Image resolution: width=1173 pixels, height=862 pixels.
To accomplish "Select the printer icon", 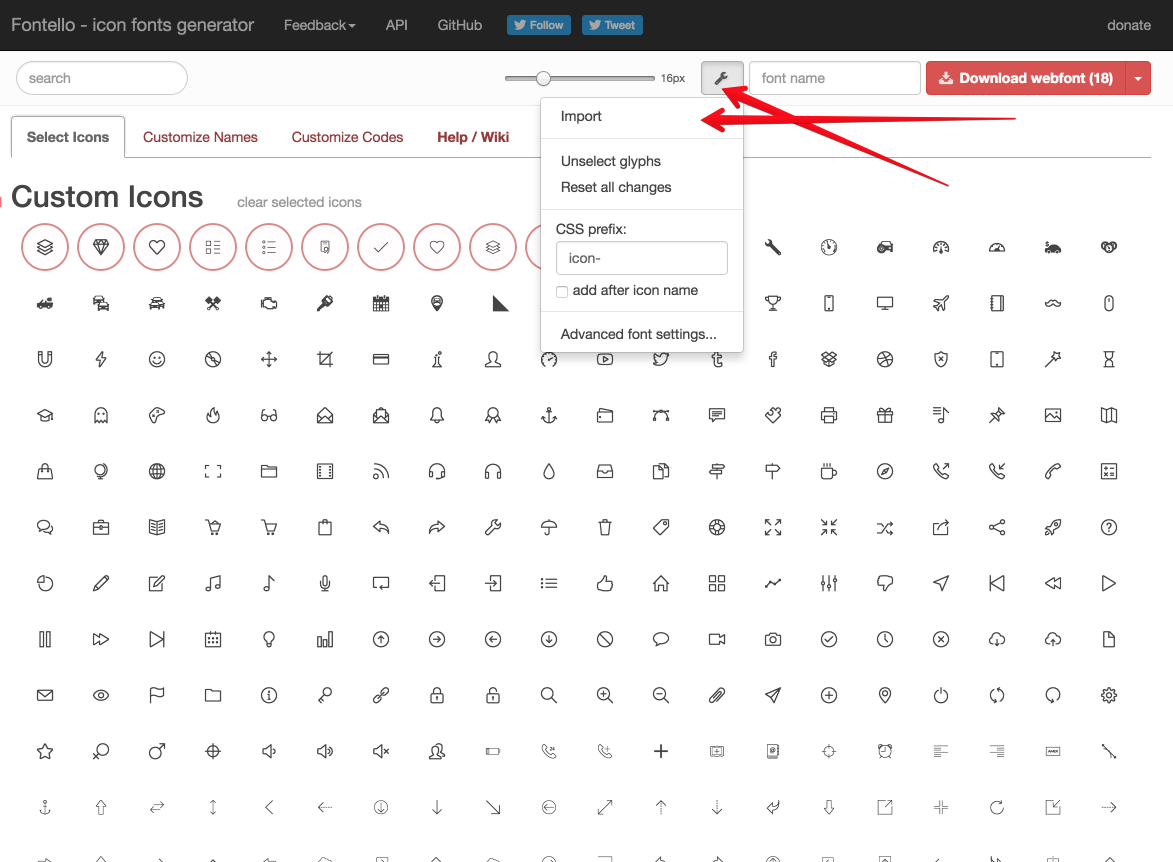I will pyautogui.click(x=829, y=415).
